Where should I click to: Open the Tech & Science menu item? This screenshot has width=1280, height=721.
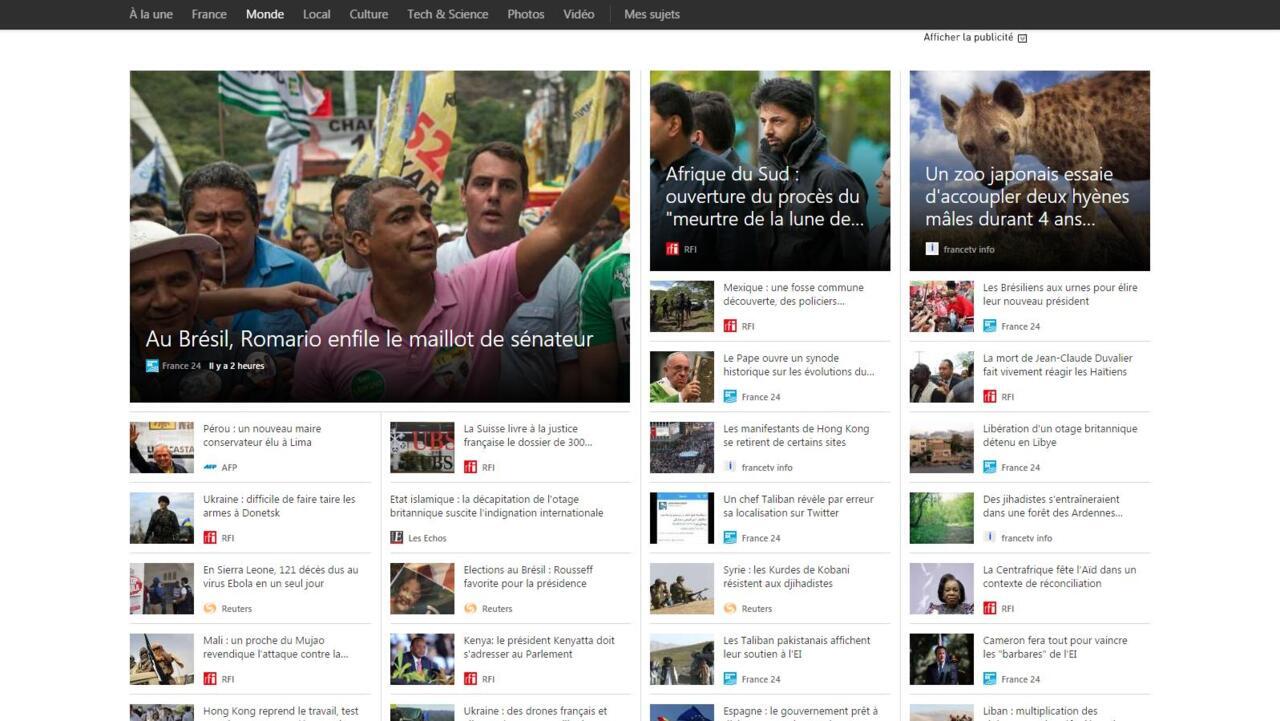coord(447,14)
